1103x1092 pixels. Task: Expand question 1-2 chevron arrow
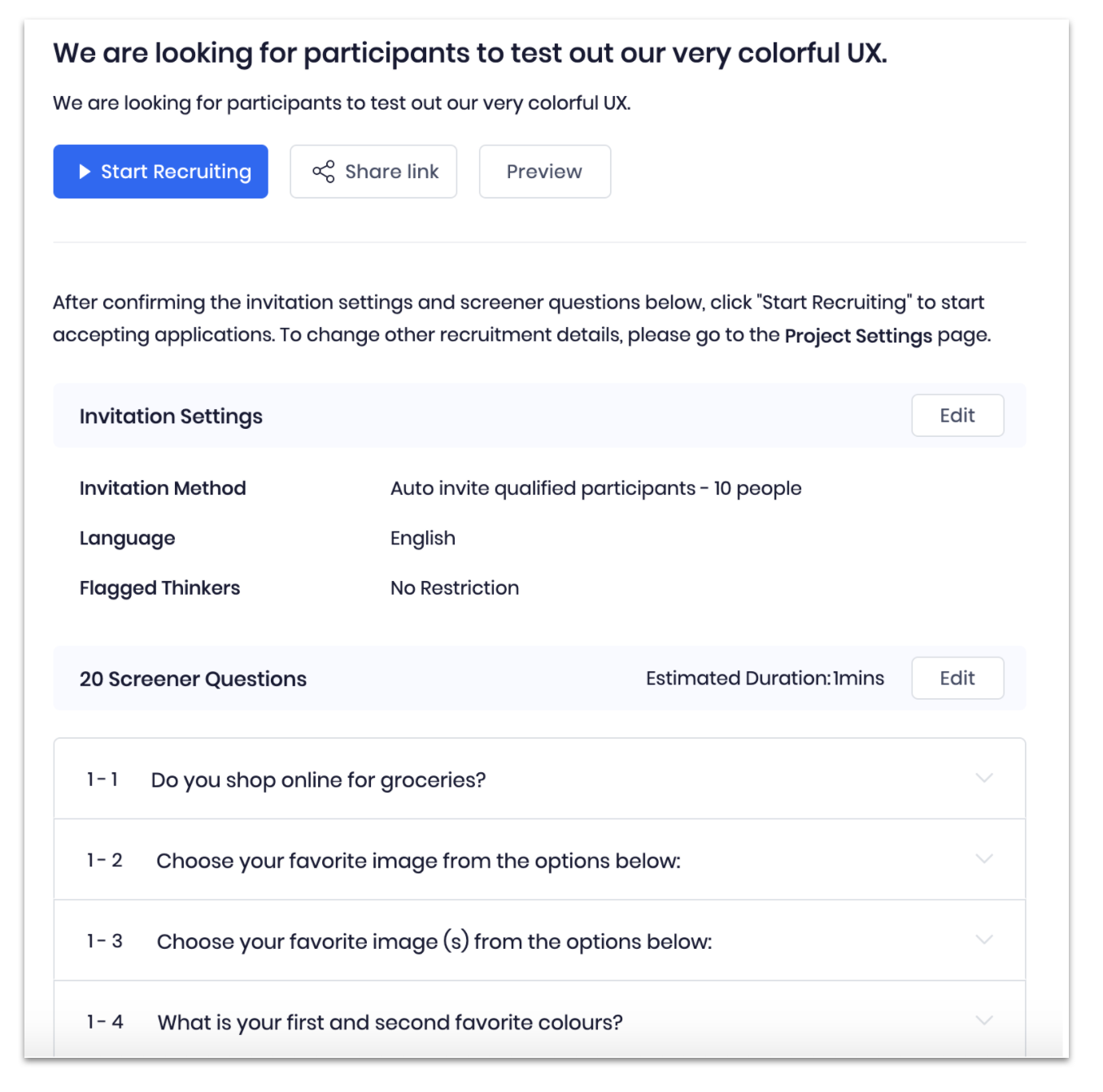point(984,859)
